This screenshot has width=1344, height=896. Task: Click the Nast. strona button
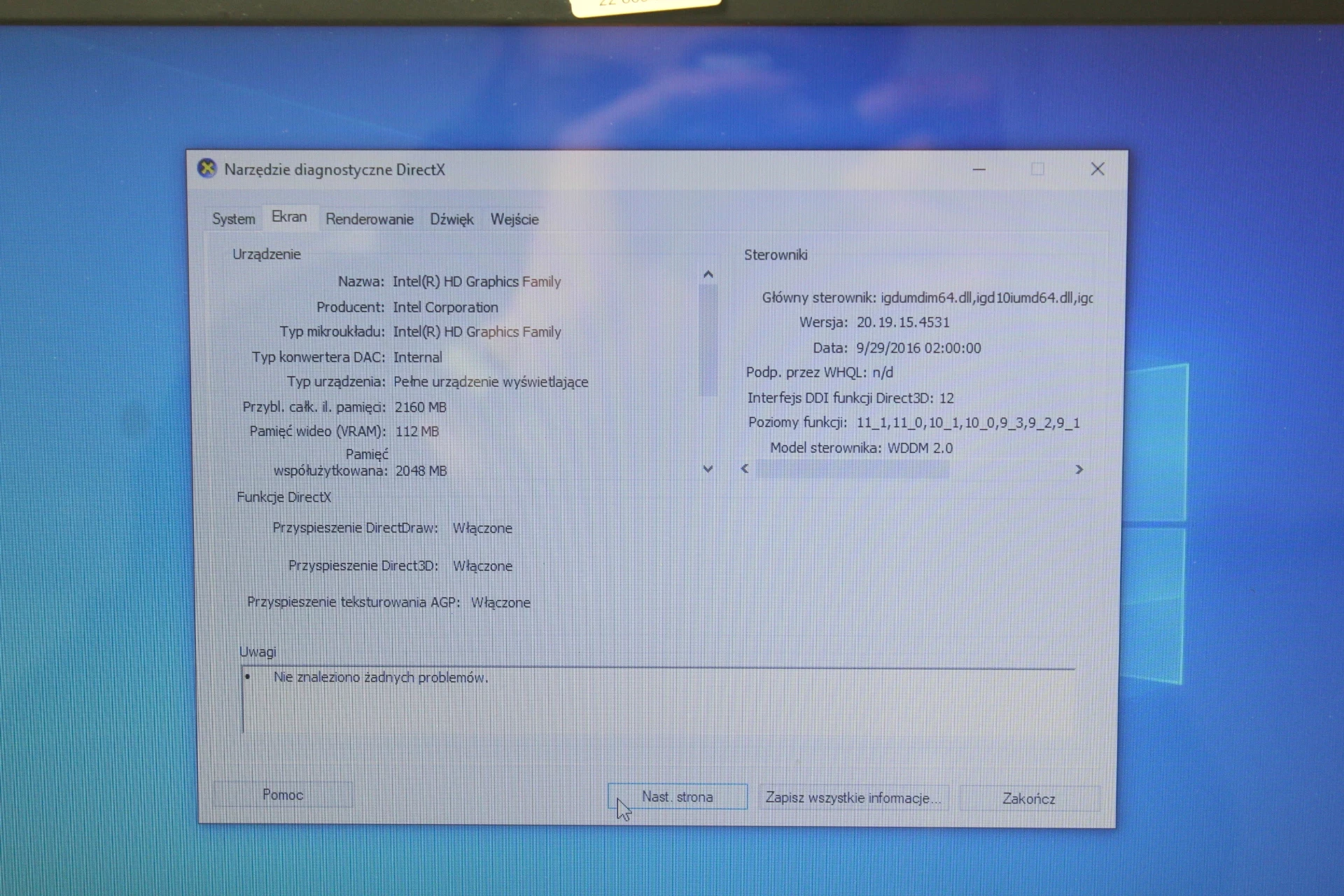[678, 797]
